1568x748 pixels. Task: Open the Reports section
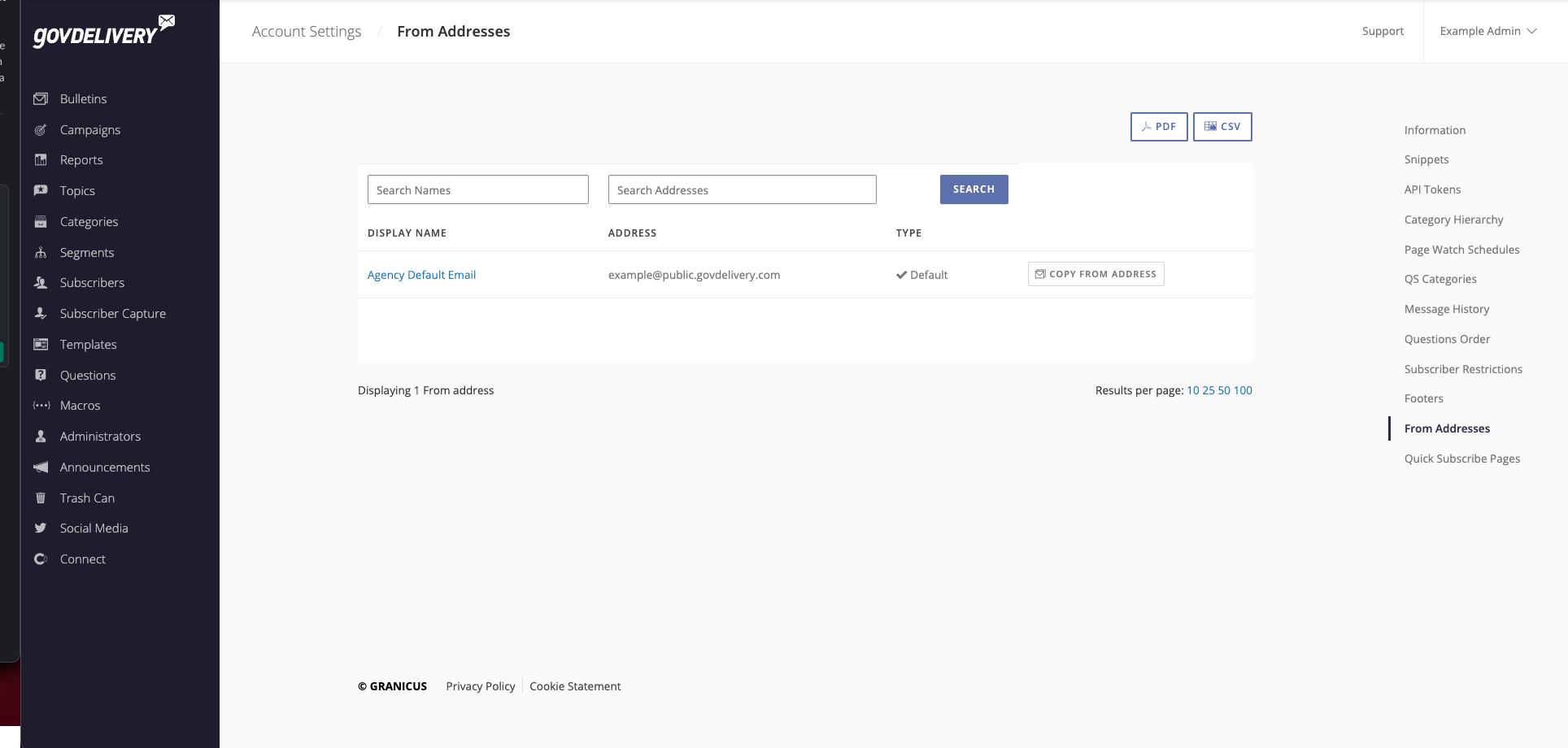(x=81, y=159)
